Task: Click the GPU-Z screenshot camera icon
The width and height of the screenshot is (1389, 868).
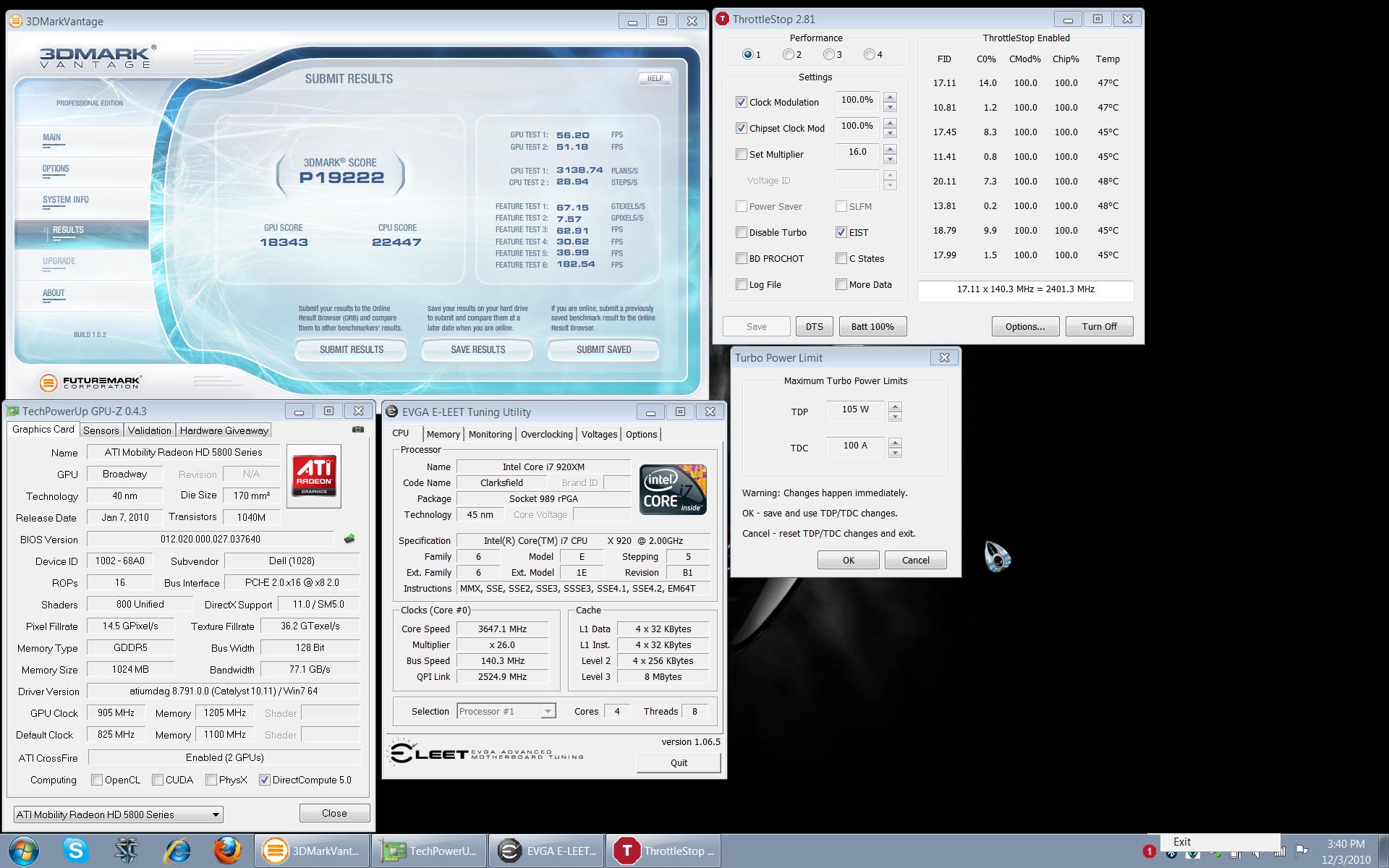Action: pyautogui.click(x=357, y=430)
